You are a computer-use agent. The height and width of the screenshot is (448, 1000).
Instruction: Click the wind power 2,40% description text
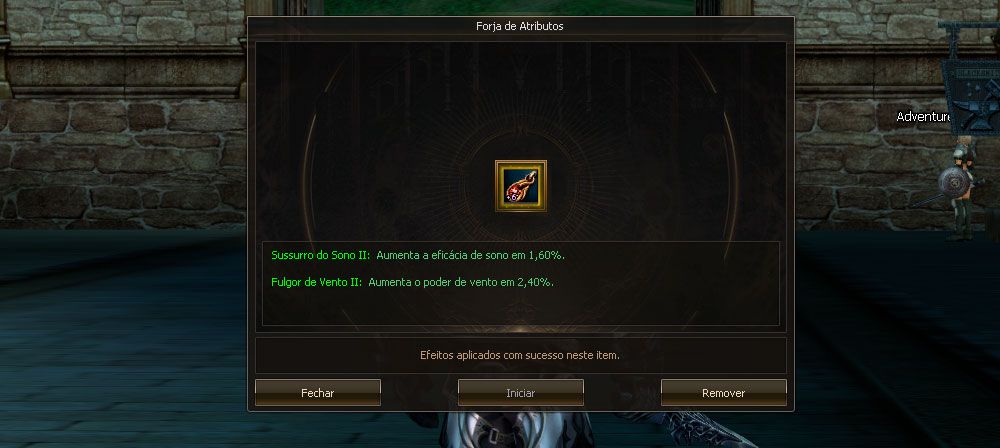click(x=461, y=282)
